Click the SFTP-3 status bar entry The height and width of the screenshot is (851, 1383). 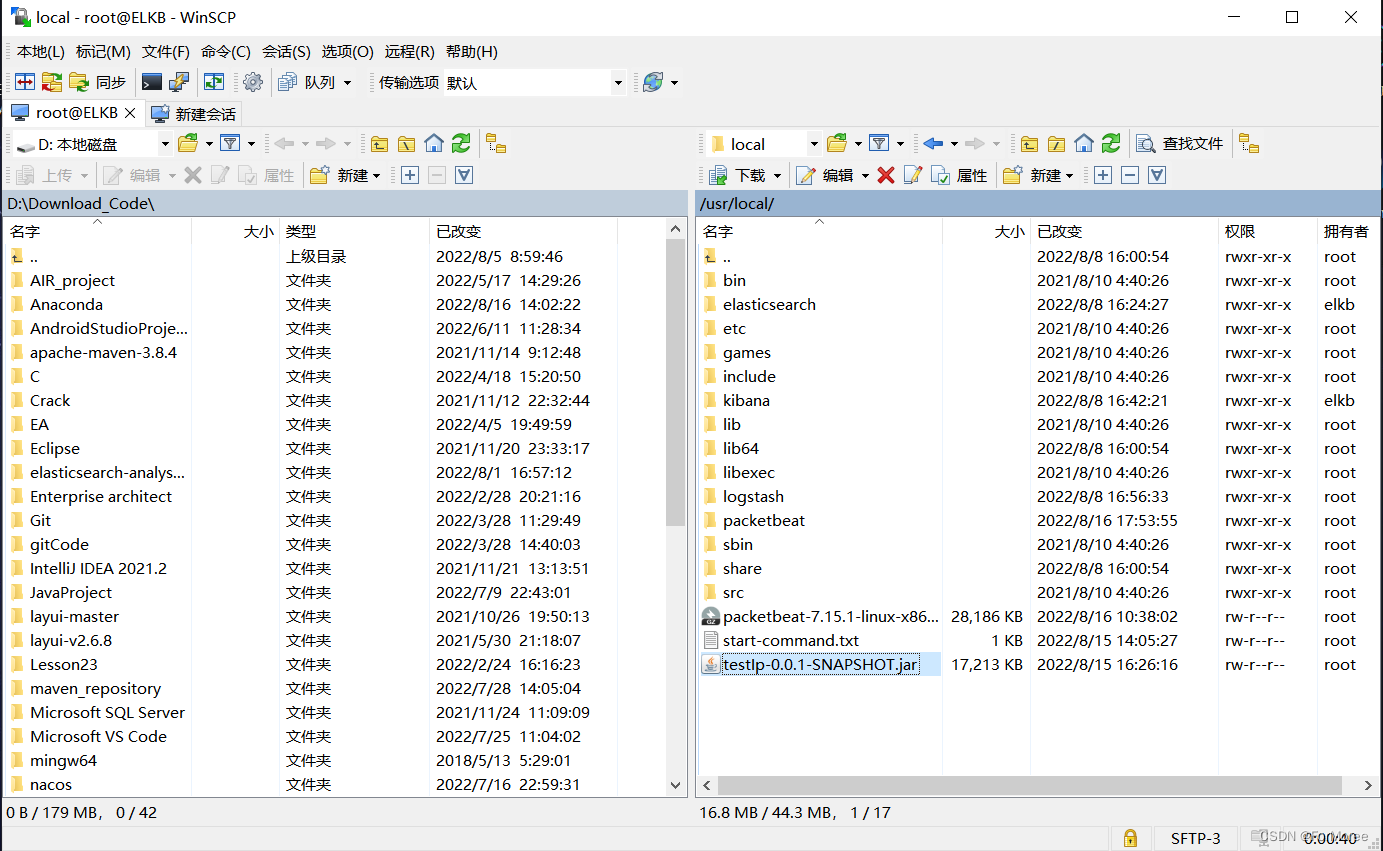pyautogui.click(x=1196, y=838)
